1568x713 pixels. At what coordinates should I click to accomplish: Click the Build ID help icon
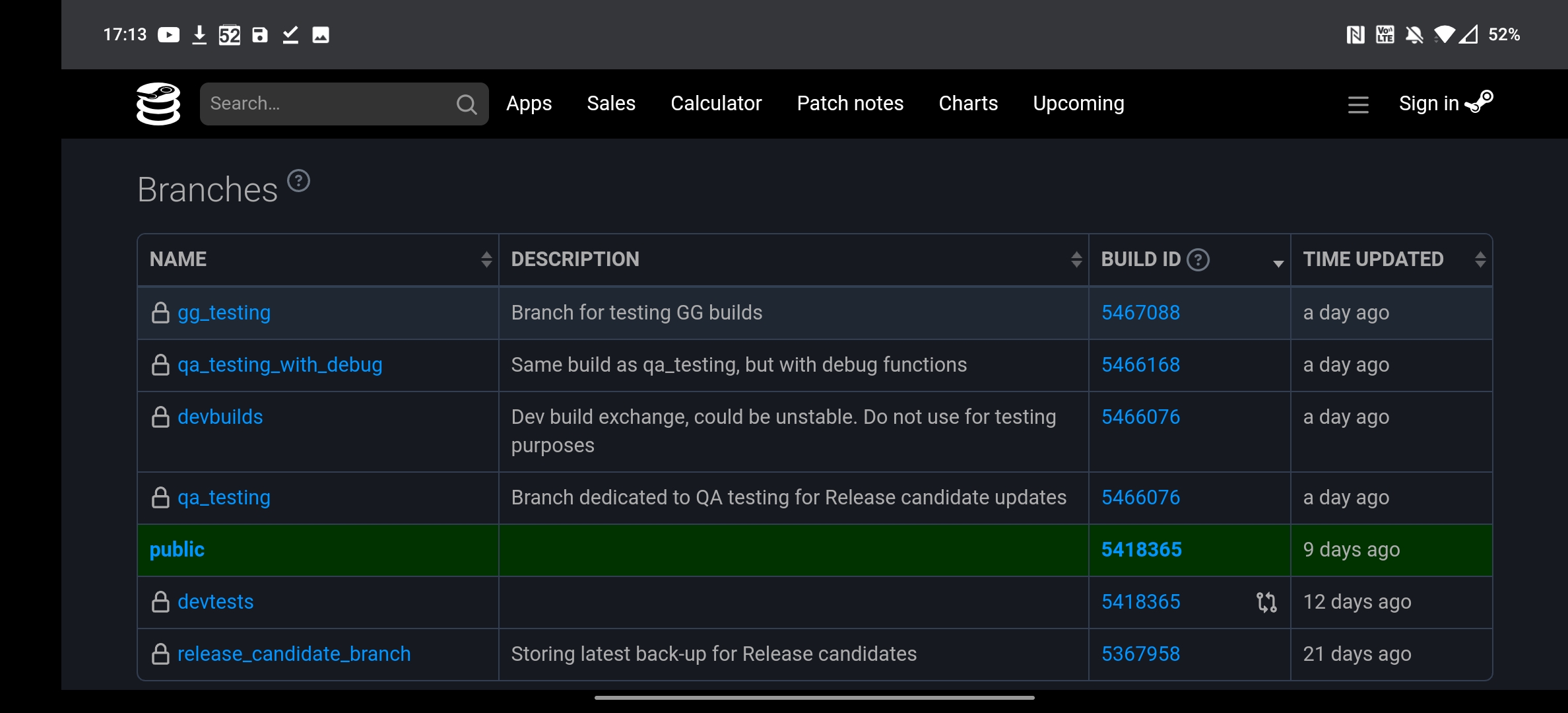point(1198,260)
